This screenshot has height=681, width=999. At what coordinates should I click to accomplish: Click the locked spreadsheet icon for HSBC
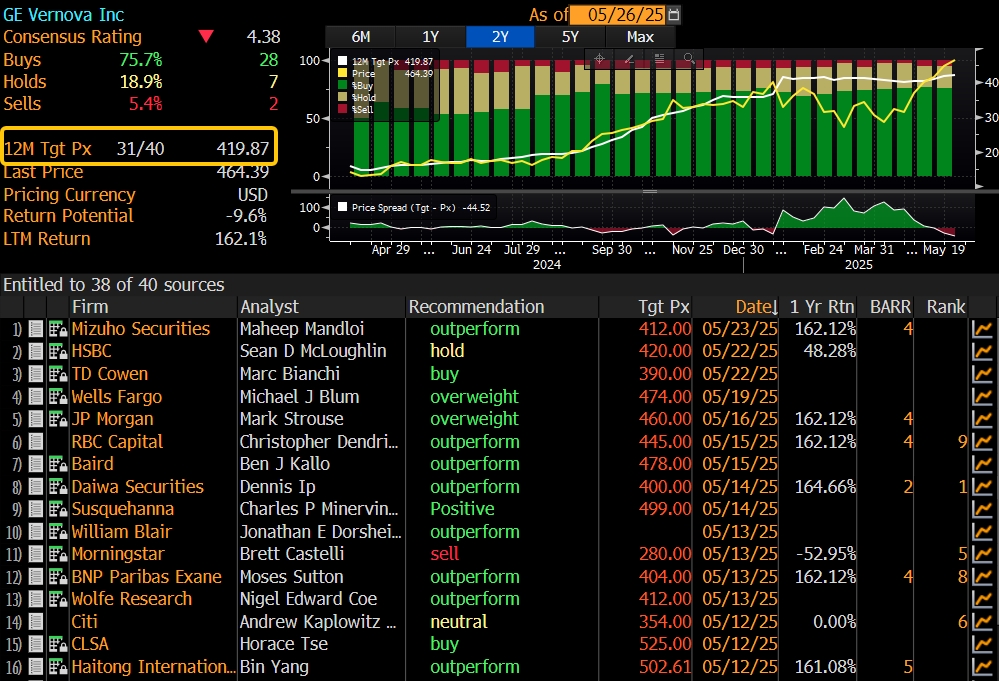tap(57, 352)
